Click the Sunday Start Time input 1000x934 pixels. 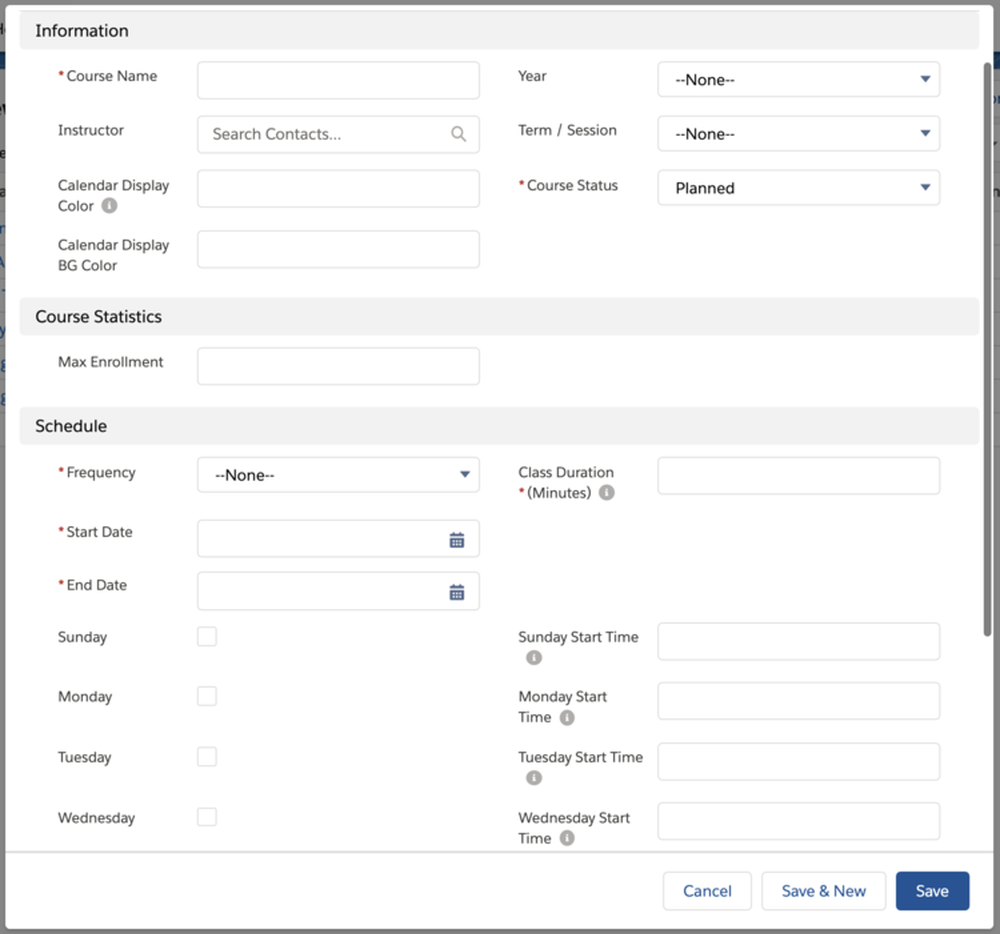tap(798, 641)
